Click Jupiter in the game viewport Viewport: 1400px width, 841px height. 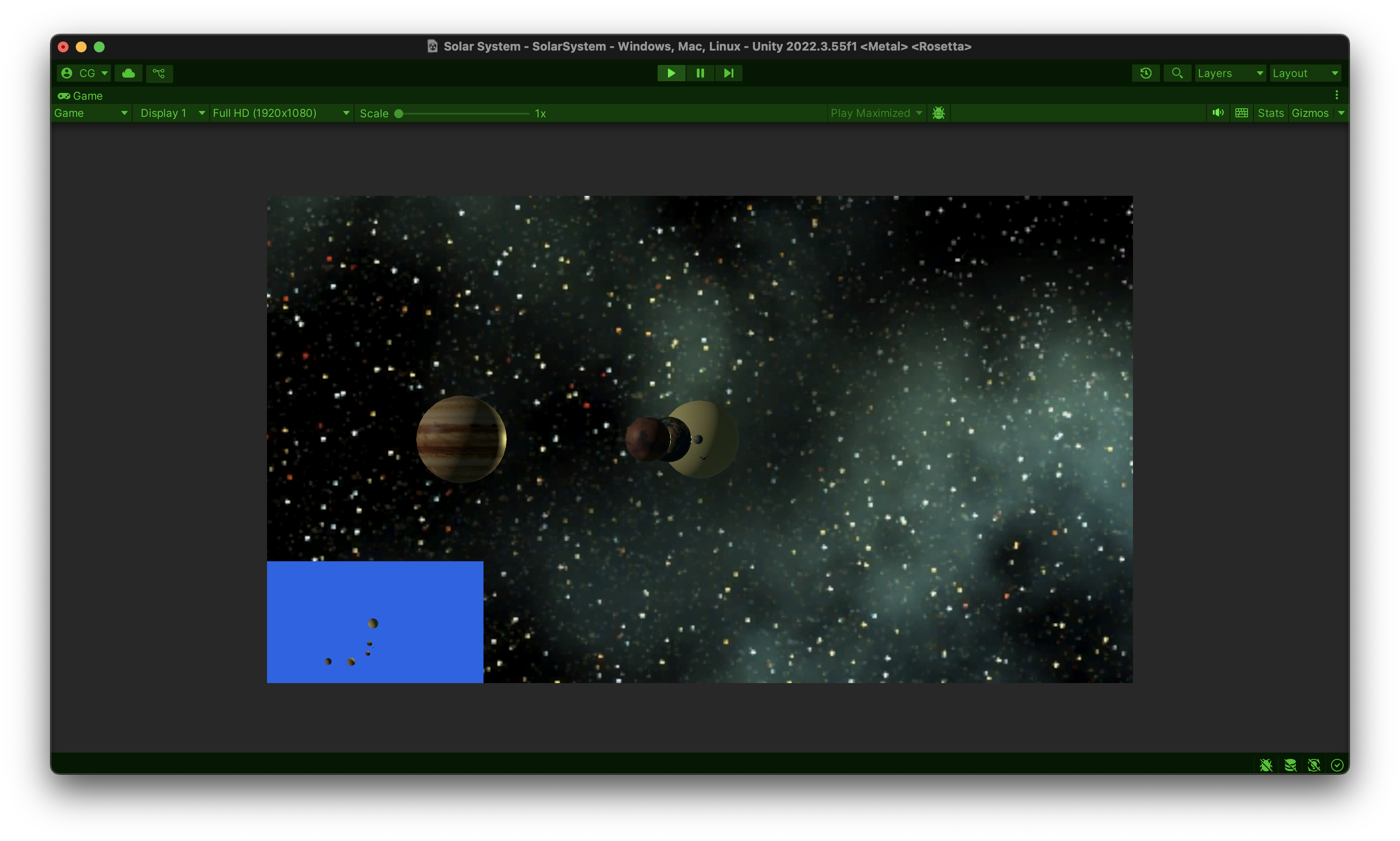pos(461,439)
